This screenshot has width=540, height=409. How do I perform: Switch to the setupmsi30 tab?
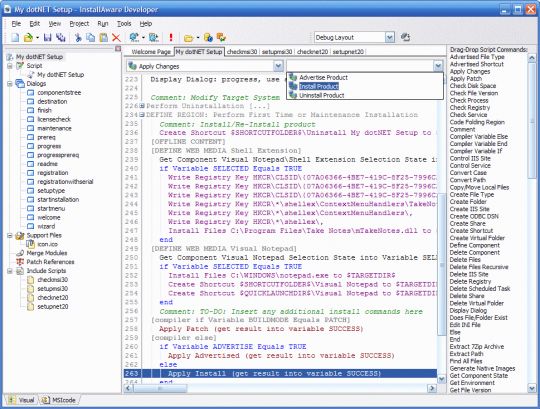277,52
